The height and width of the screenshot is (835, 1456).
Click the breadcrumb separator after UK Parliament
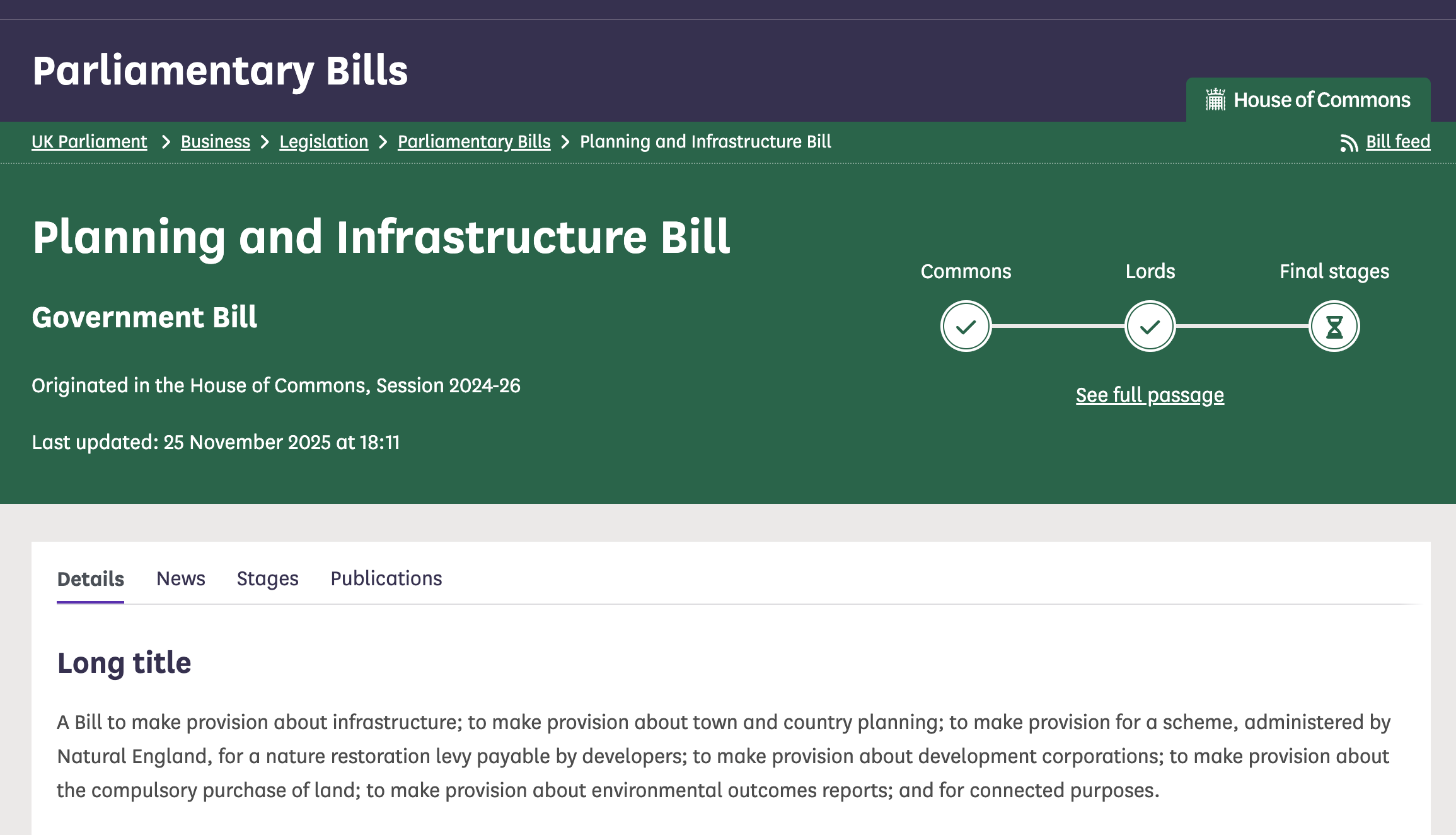(x=165, y=143)
